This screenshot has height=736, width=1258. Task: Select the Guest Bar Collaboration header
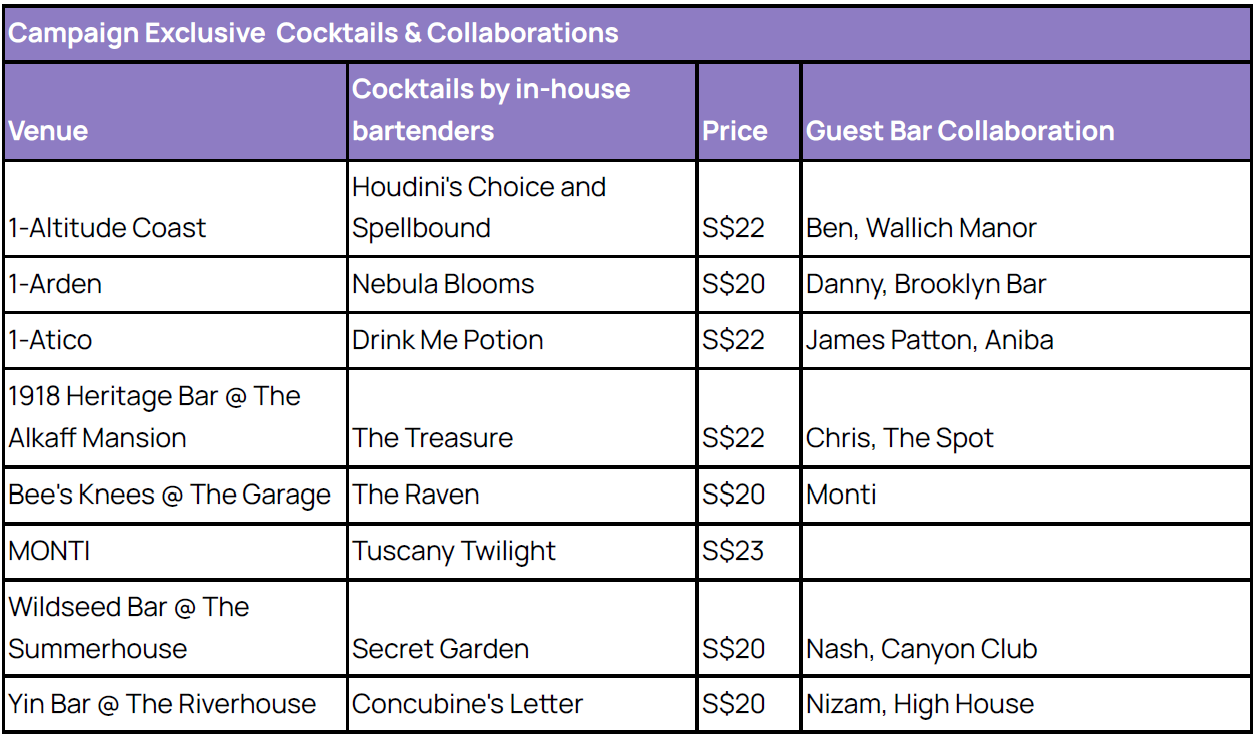coord(1027,112)
